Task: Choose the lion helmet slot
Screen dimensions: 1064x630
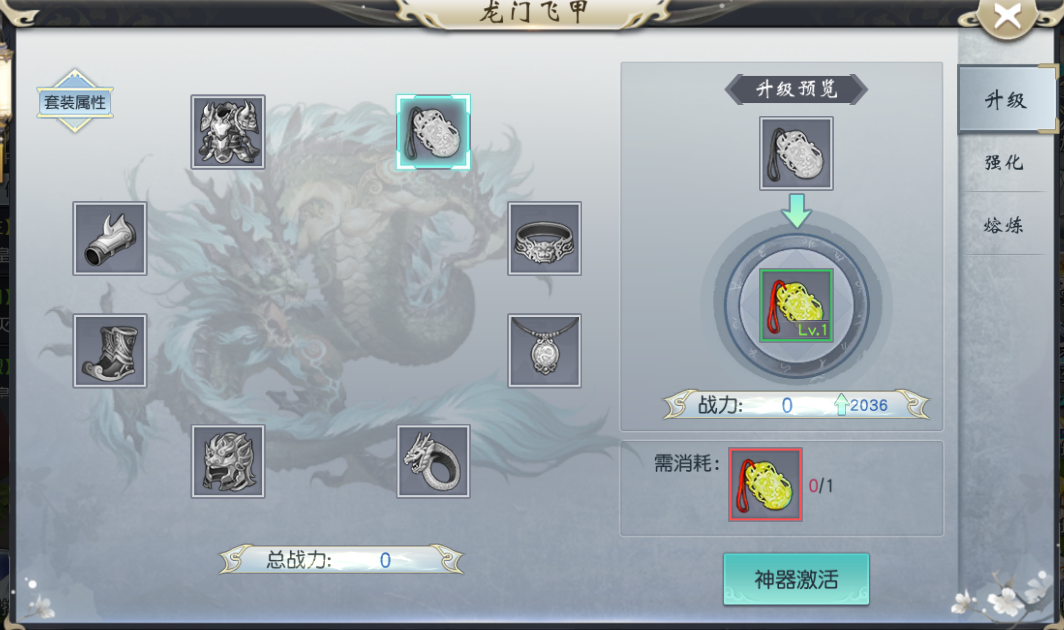Action: tap(228, 462)
